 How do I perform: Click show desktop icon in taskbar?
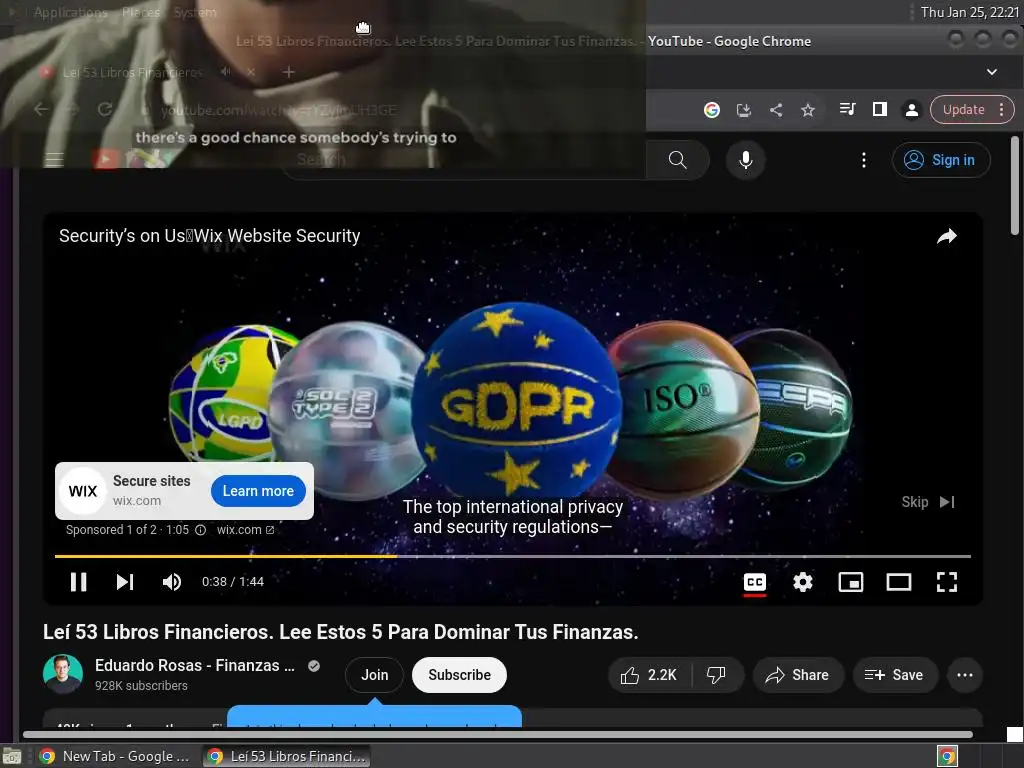[x=12, y=756]
